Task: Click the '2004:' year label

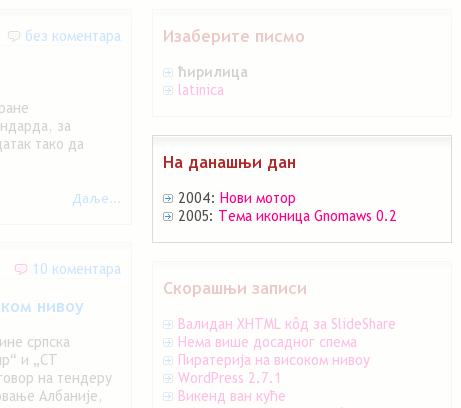Action: [x=197, y=198]
